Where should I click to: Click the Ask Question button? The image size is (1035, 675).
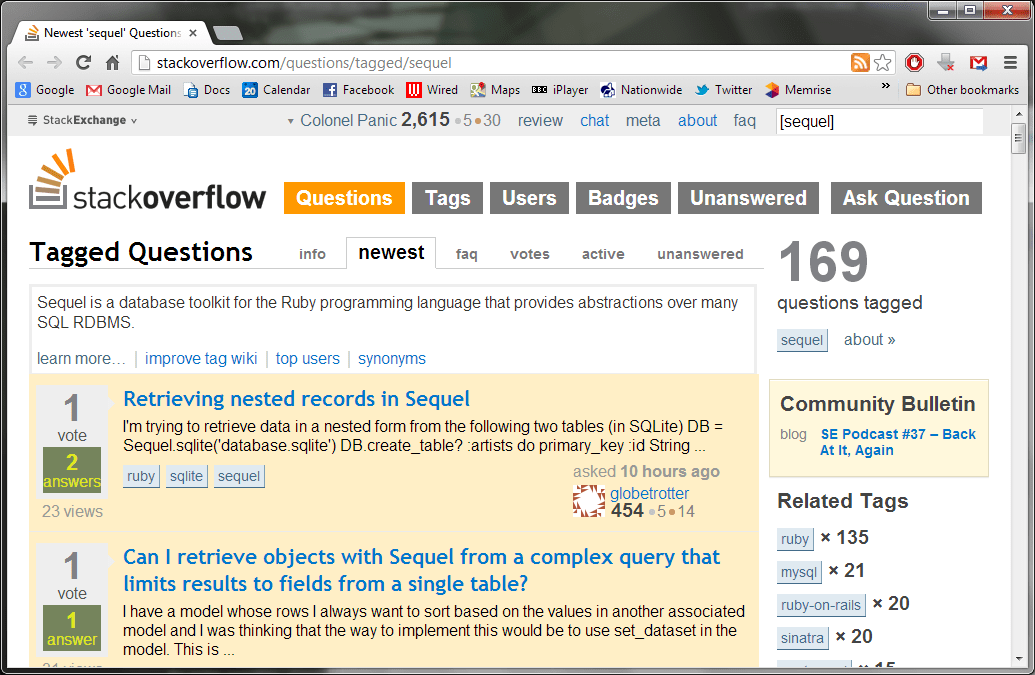(x=906, y=198)
